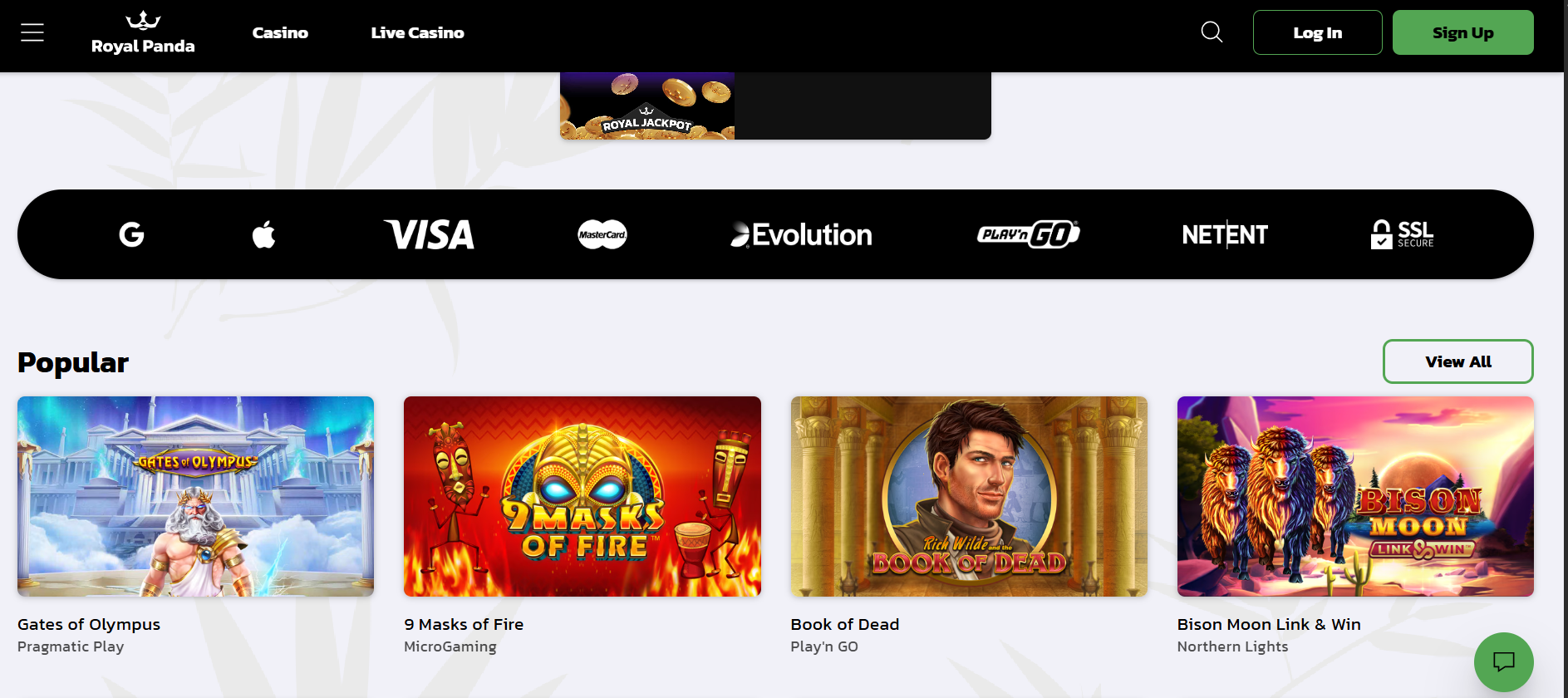Click the Bison Moon Link & Win title
The width and height of the screenshot is (1568, 698).
1269,624
